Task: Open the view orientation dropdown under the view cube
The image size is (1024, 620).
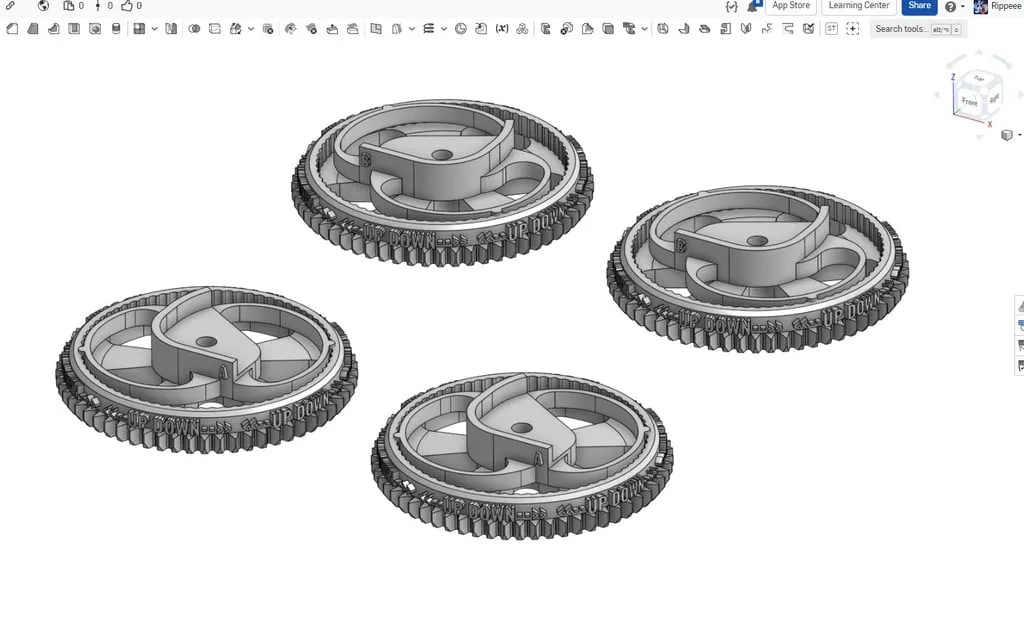Action: [x=1019, y=135]
